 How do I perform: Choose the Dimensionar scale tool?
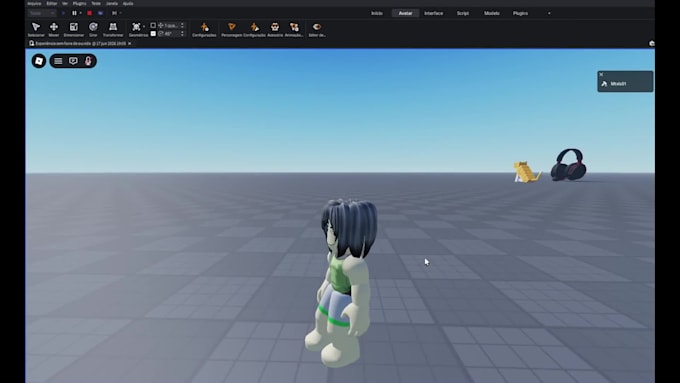click(x=74, y=29)
